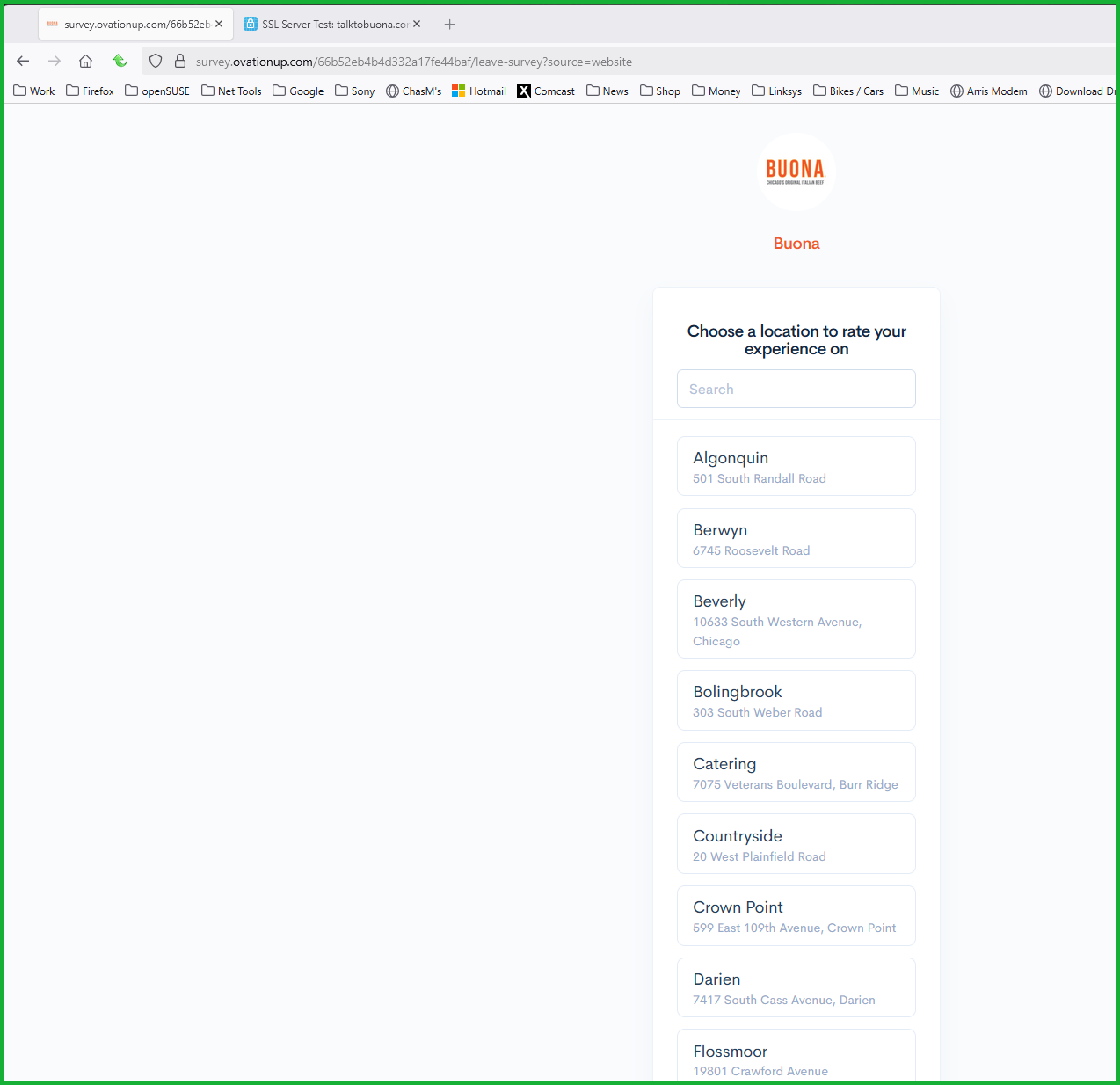Open the Linksys bookmarks folder
This screenshot has width=1120, height=1085.
[x=776, y=91]
